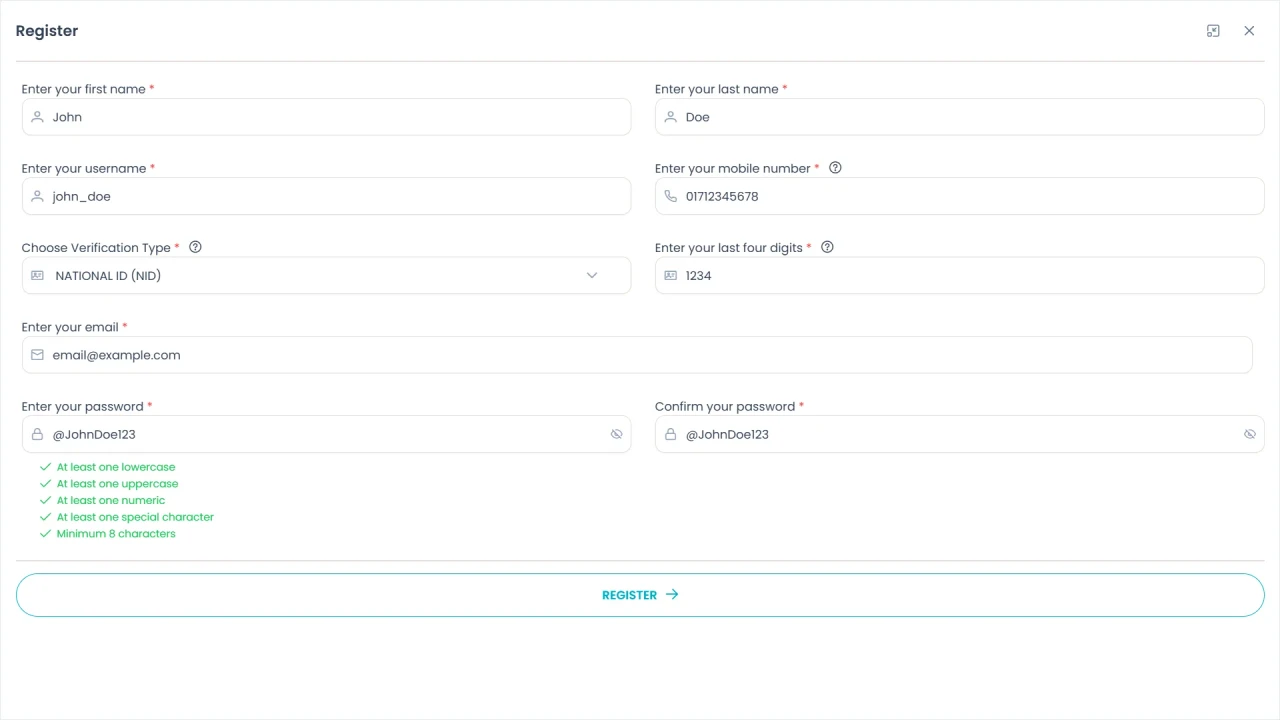Click the person icon in first name field
This screenshot has width=1280, height=720.
coord(37,117)
